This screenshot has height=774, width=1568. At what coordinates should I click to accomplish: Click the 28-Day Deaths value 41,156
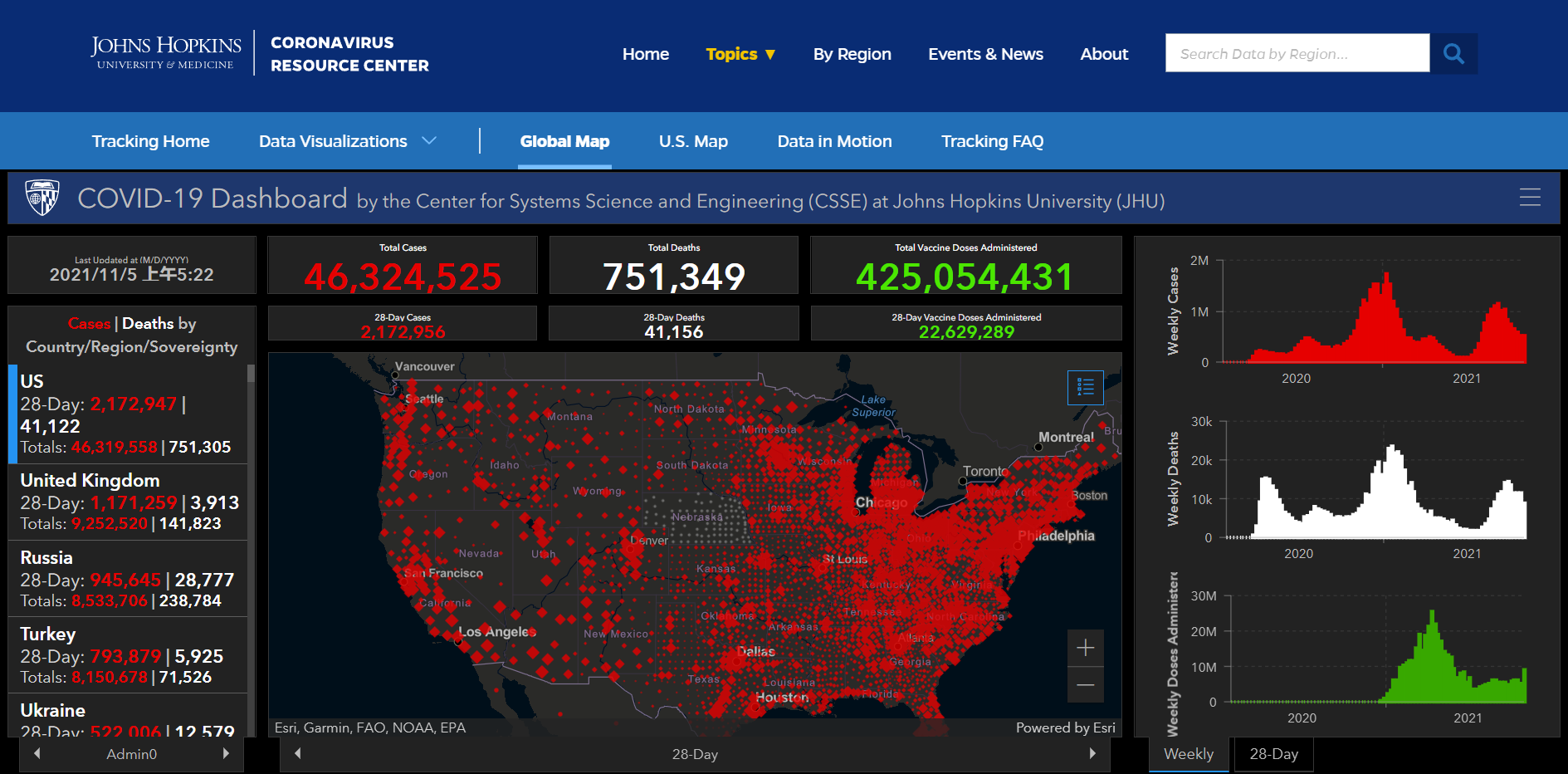[674, 332]
